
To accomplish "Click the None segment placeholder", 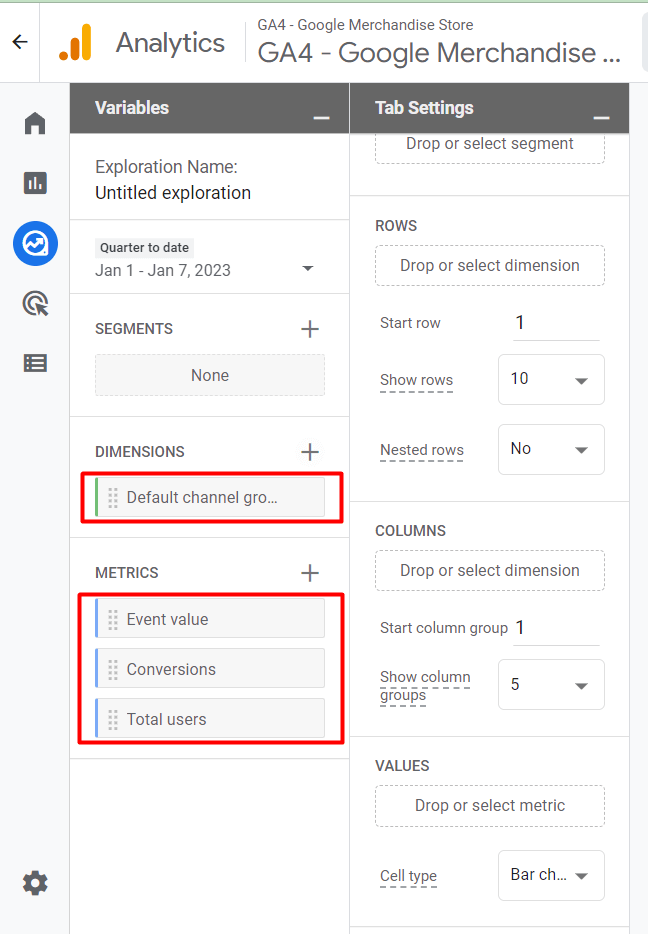I will click(x=210, y=375).
